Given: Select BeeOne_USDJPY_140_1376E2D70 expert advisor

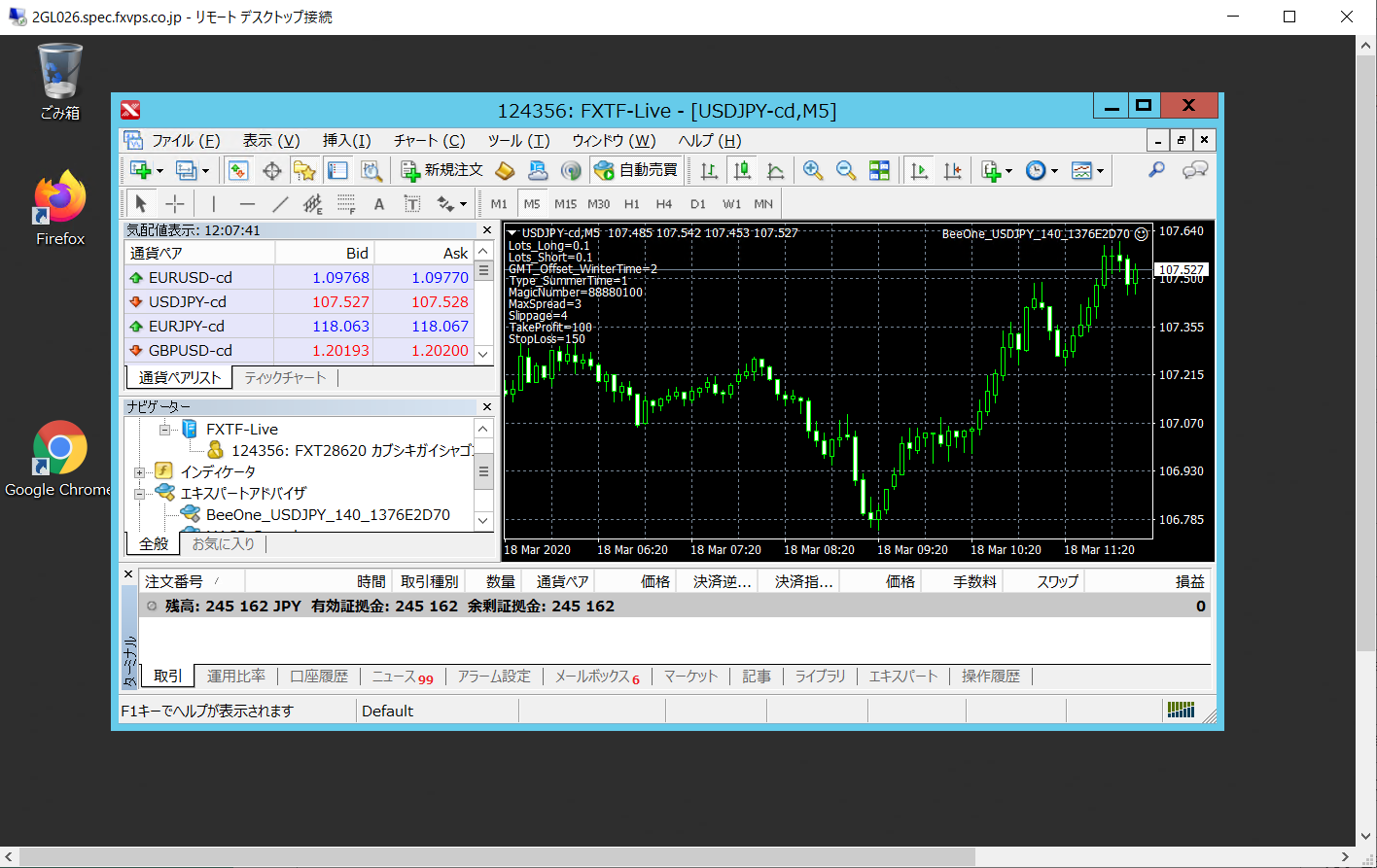Looking at the screenshot, I should 328,514.
